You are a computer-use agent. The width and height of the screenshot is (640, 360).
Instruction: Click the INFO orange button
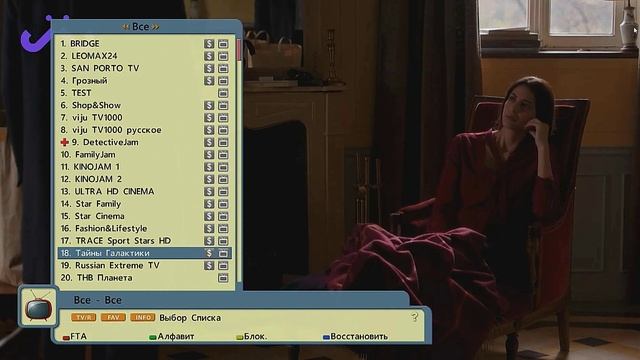pos(143,318)
